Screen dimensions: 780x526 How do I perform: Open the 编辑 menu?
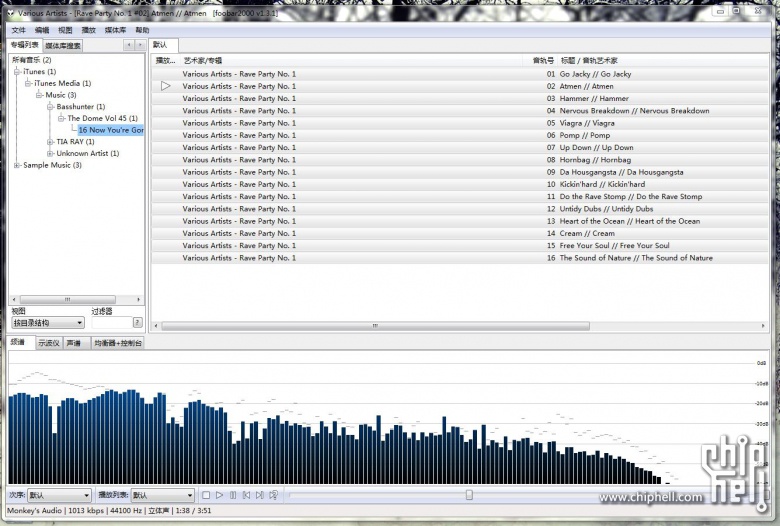[x=42, y=30]
